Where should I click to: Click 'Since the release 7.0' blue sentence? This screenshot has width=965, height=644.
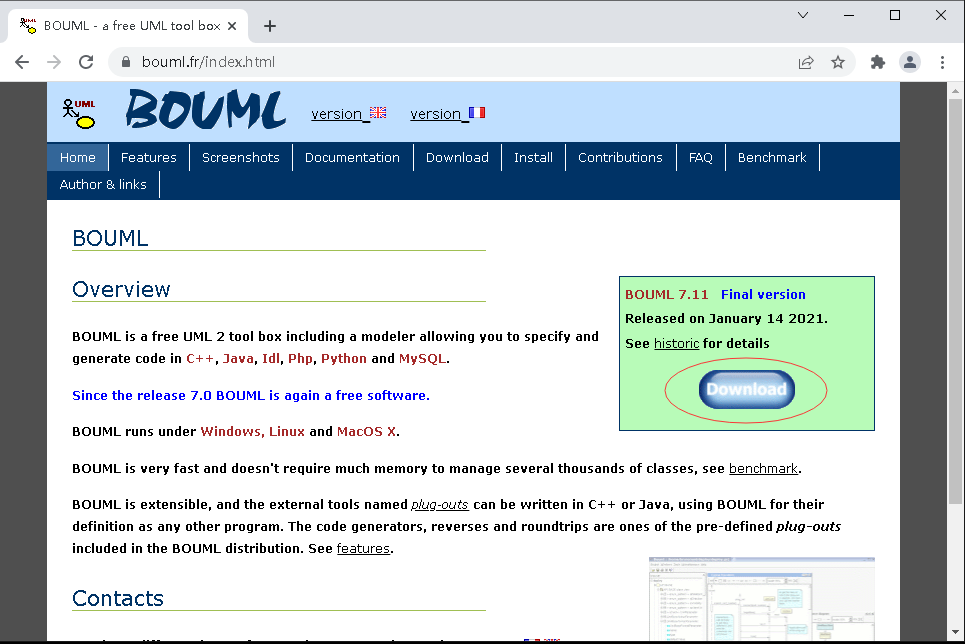pyautogui.click(x=251, y=395)
